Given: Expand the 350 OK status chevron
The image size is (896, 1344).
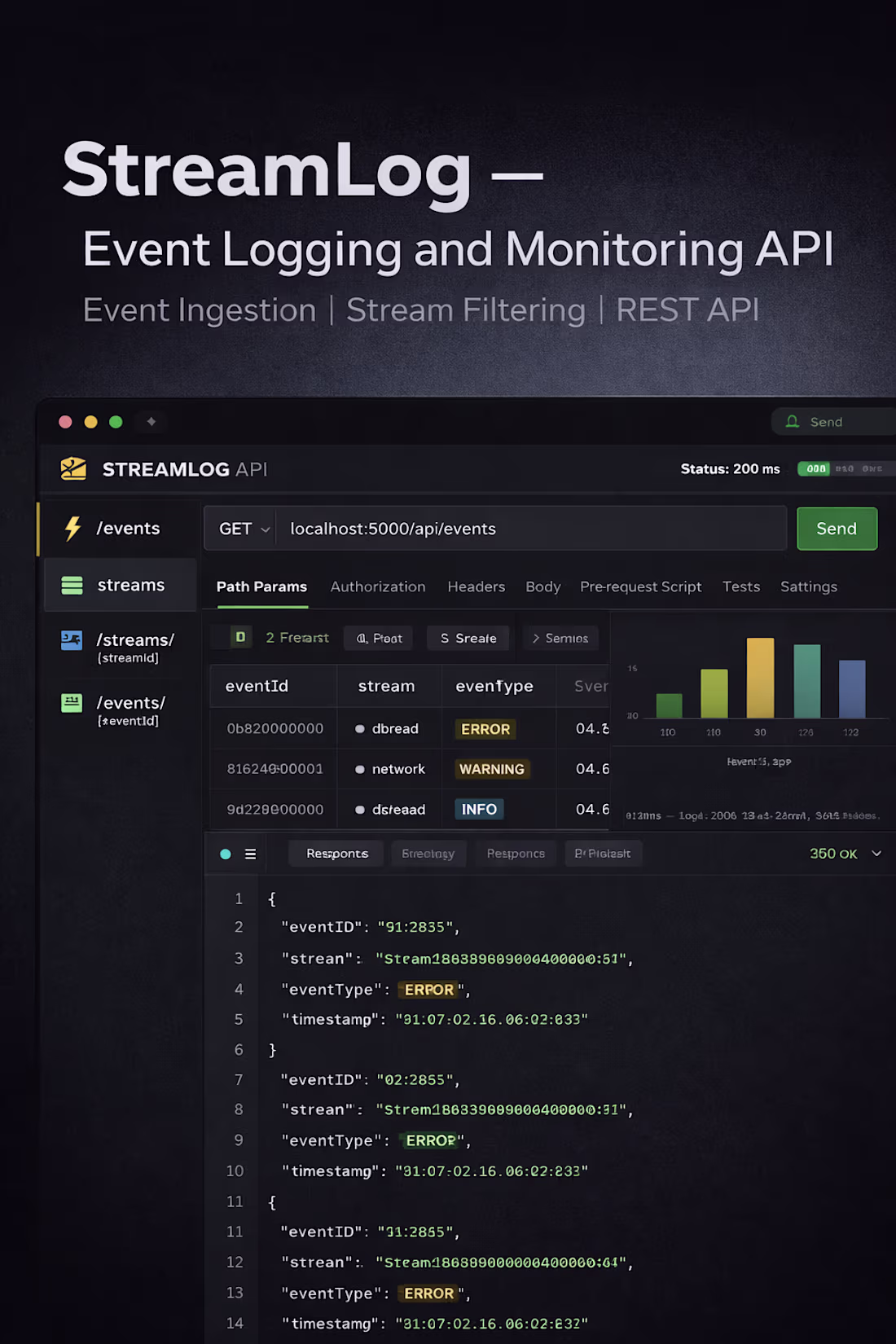Looking at the screenshot, I should (x=876, y=854).
